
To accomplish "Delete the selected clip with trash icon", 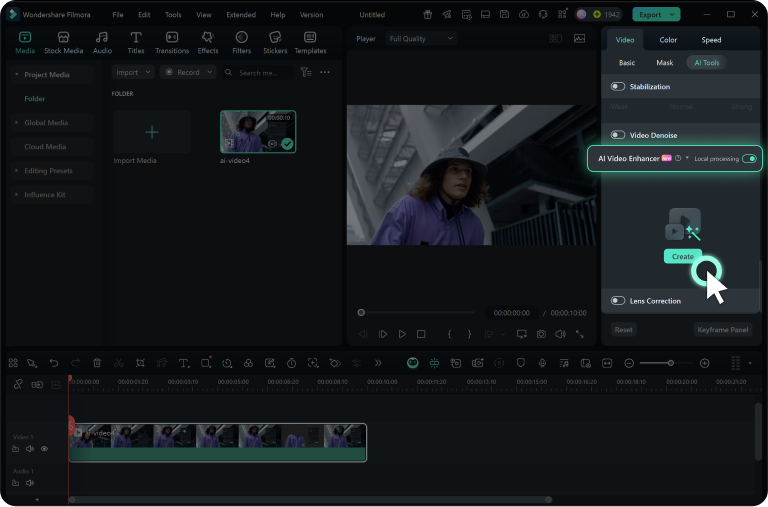I will coord(97,363).
